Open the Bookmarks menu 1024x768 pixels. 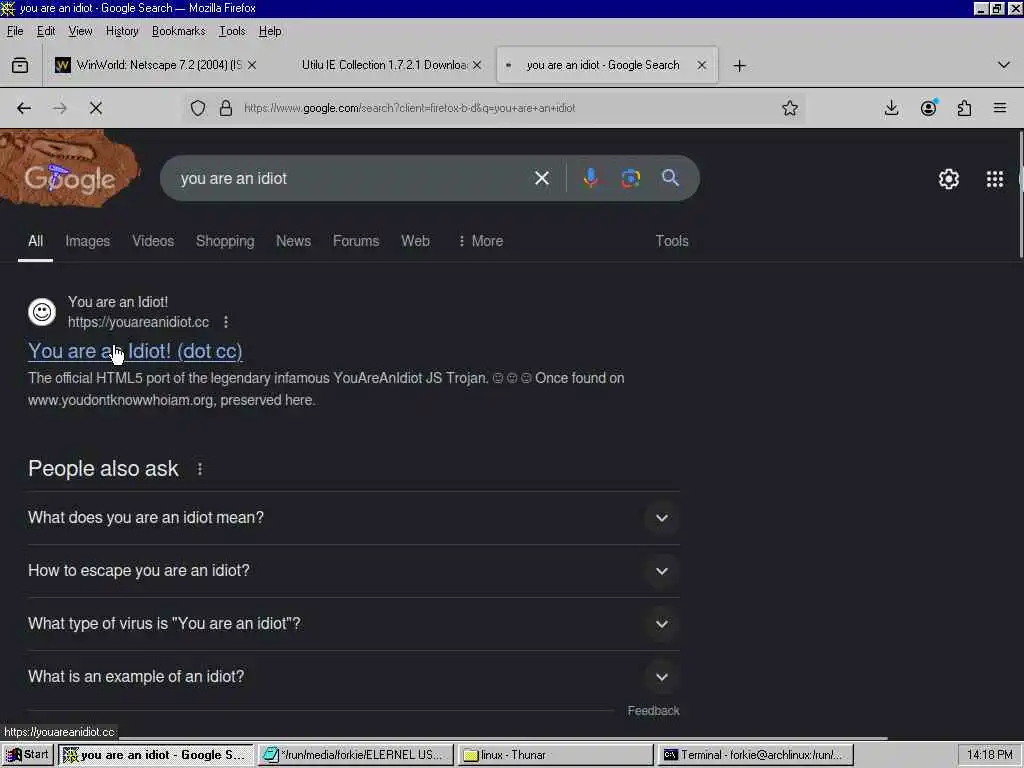coord(178,31)
